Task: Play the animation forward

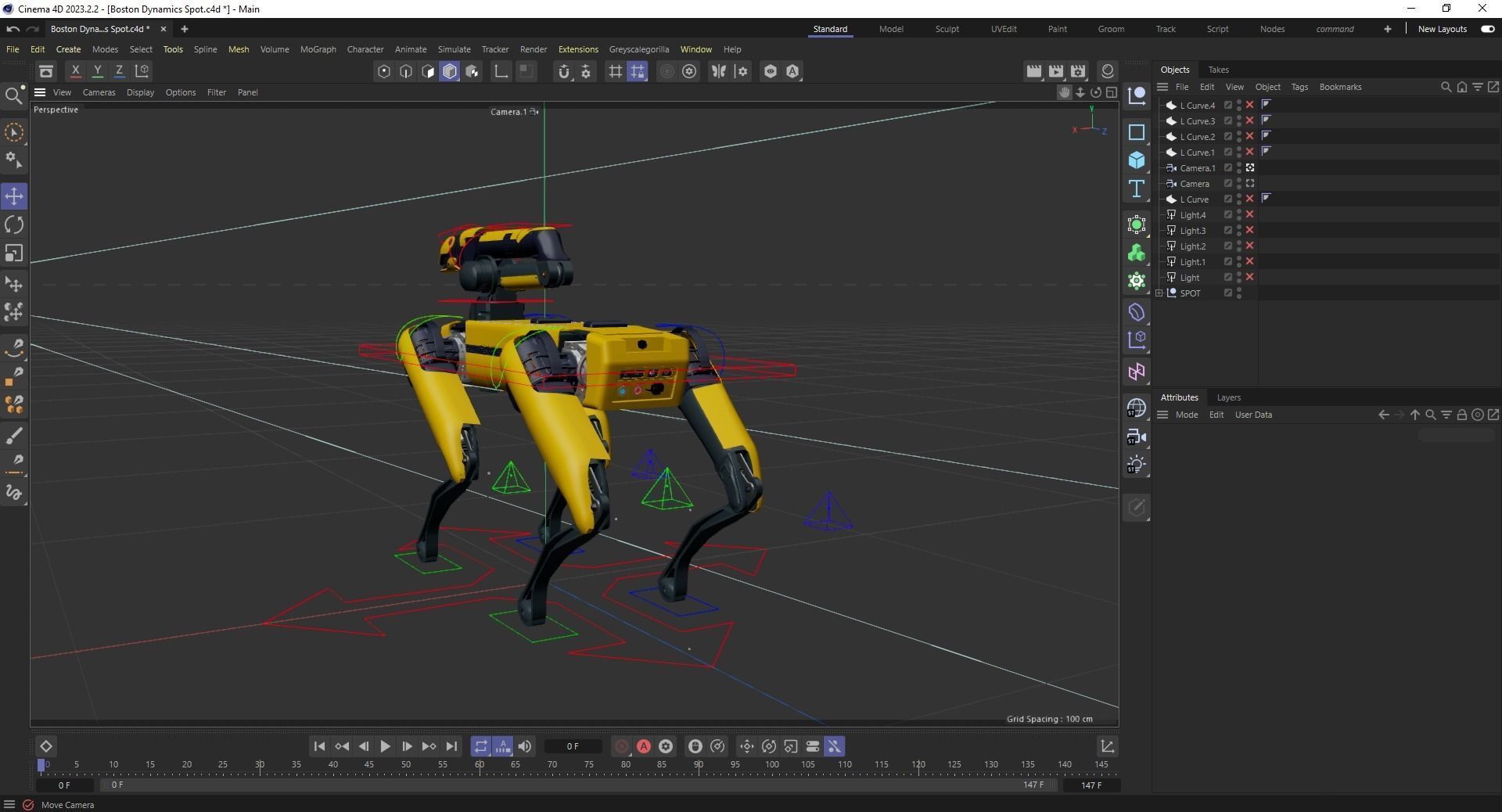Action: pos(385,746)
